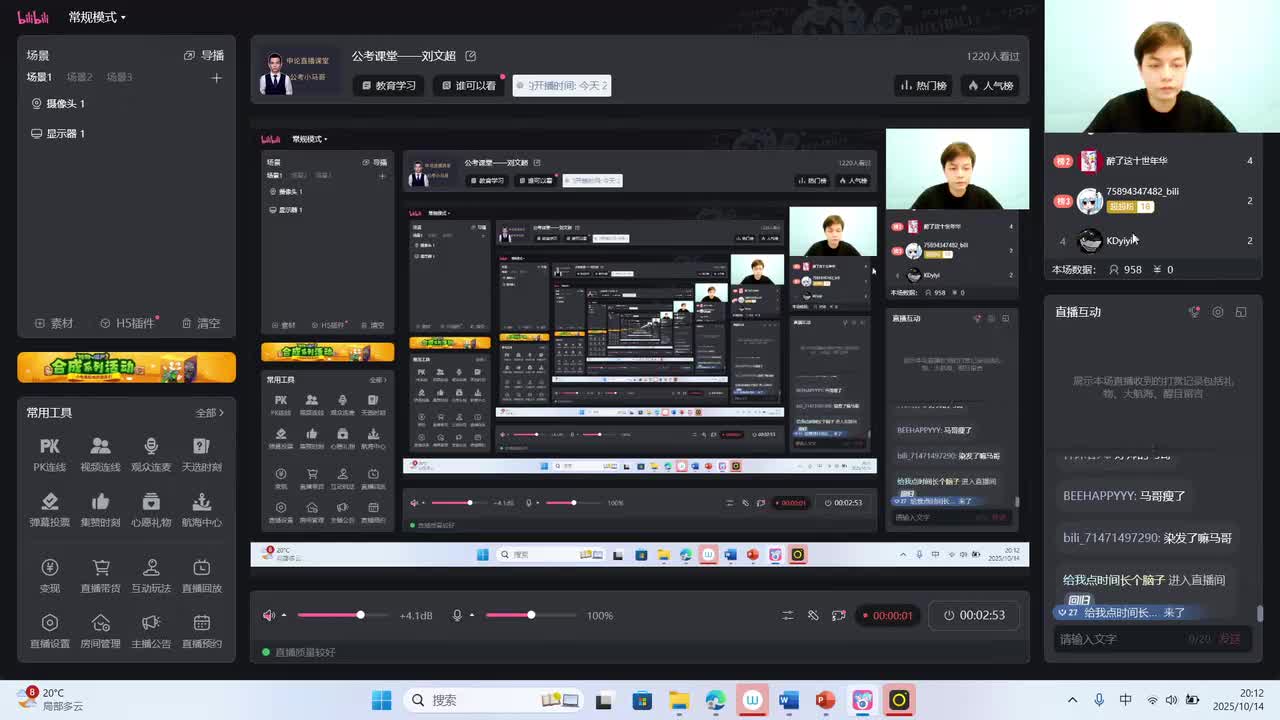Toggle the 00:02:53 live stream power button
1280x720 pixels.
click(974, 615)
